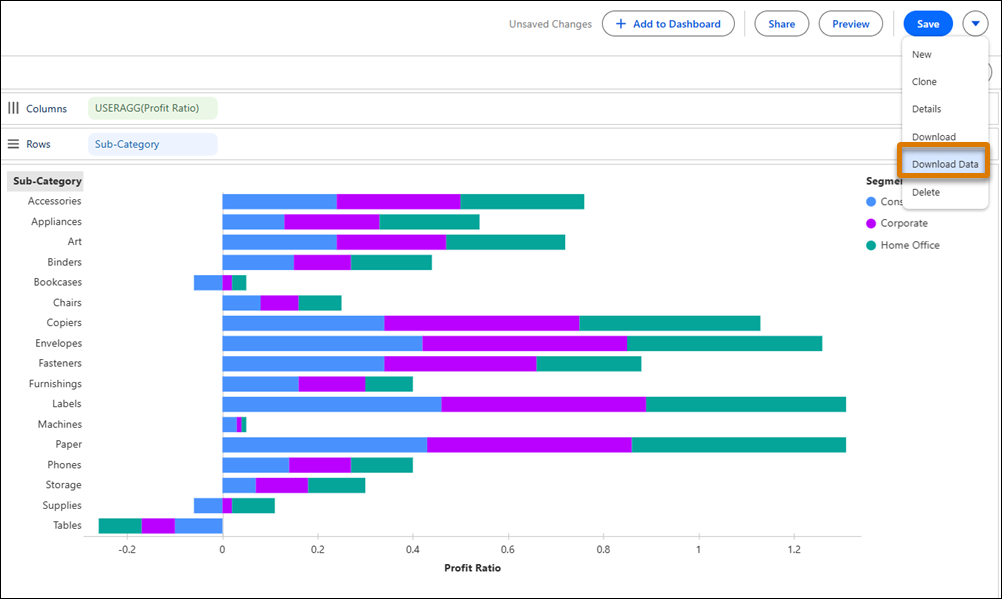
Task: Click the Save button
Action: [x=928, y=24]
